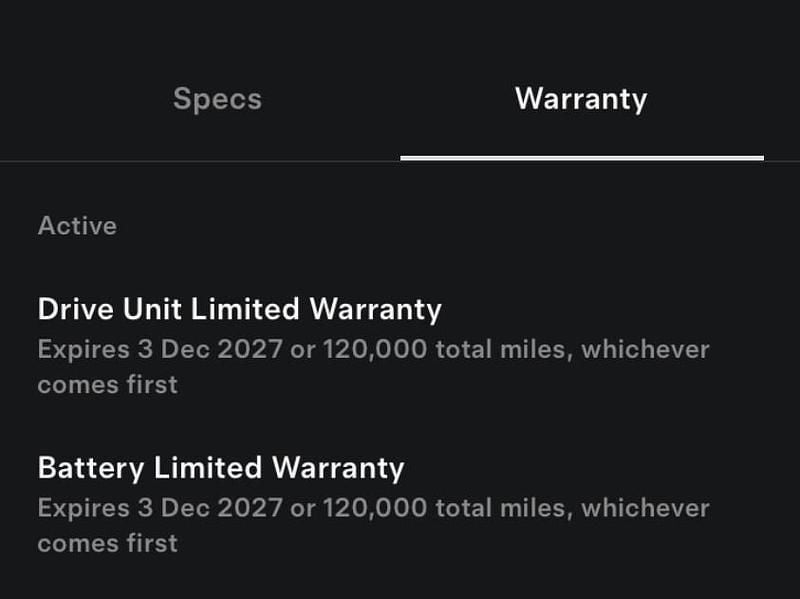Image resolution: width=800 pixels, height=599 pixels.
Task: Click "Expires" under Battery Limited Warranty
Action: click(84, 508)
